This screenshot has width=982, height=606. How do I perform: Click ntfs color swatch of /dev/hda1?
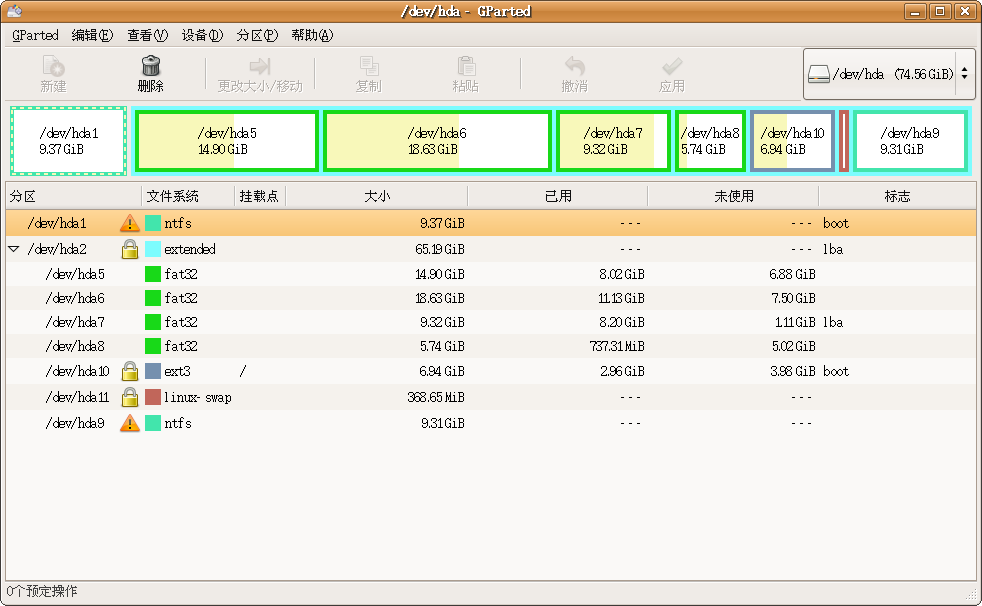click(153, 223)
